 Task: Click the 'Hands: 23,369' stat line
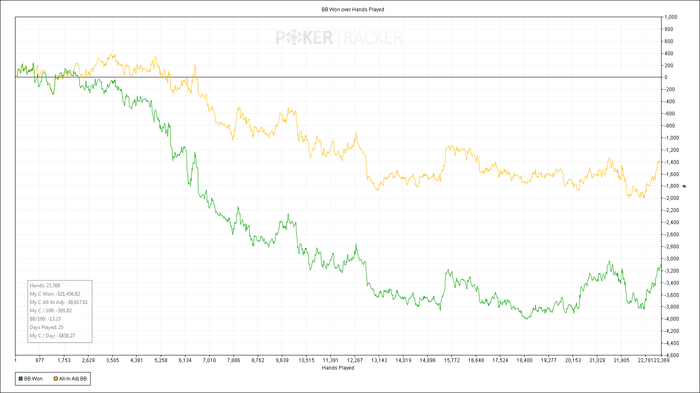point(45,285)
